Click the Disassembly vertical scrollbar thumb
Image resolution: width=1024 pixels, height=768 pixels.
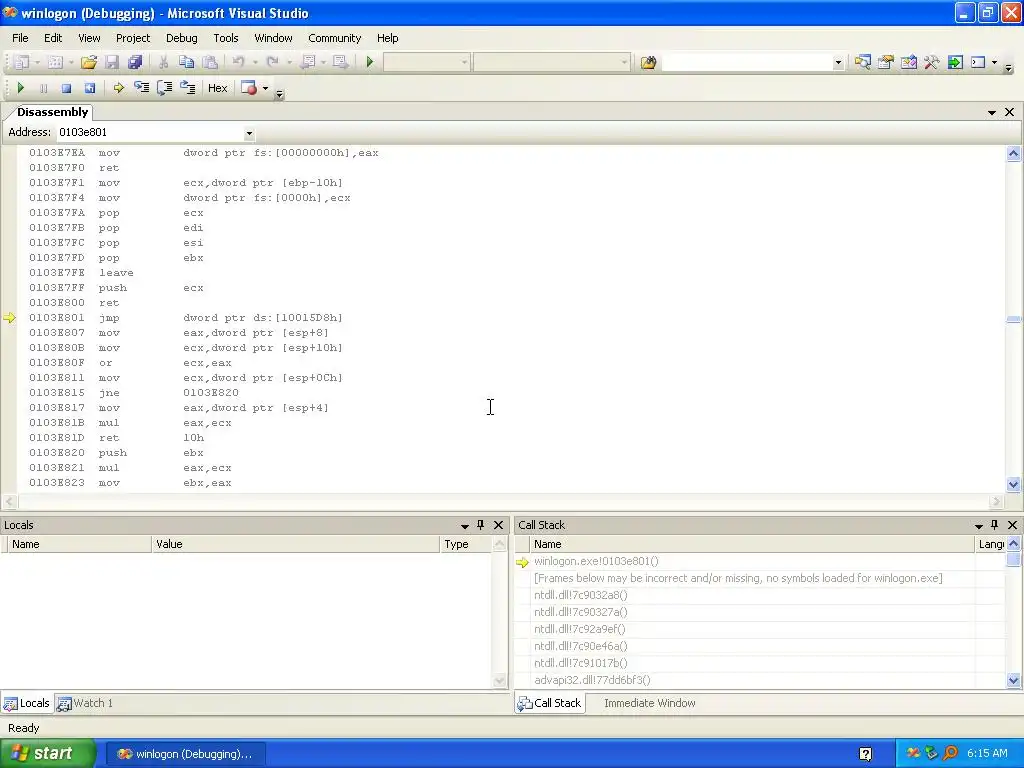coord(1014,319)
